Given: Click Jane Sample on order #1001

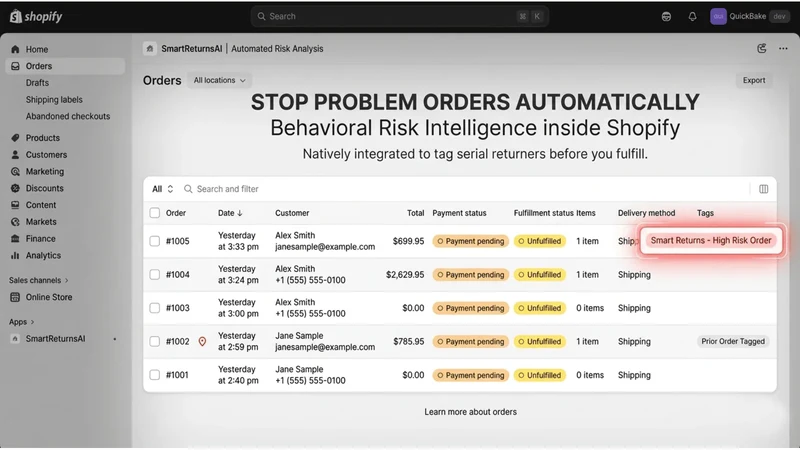Looking at the screenshot, I should pos(299,369).
